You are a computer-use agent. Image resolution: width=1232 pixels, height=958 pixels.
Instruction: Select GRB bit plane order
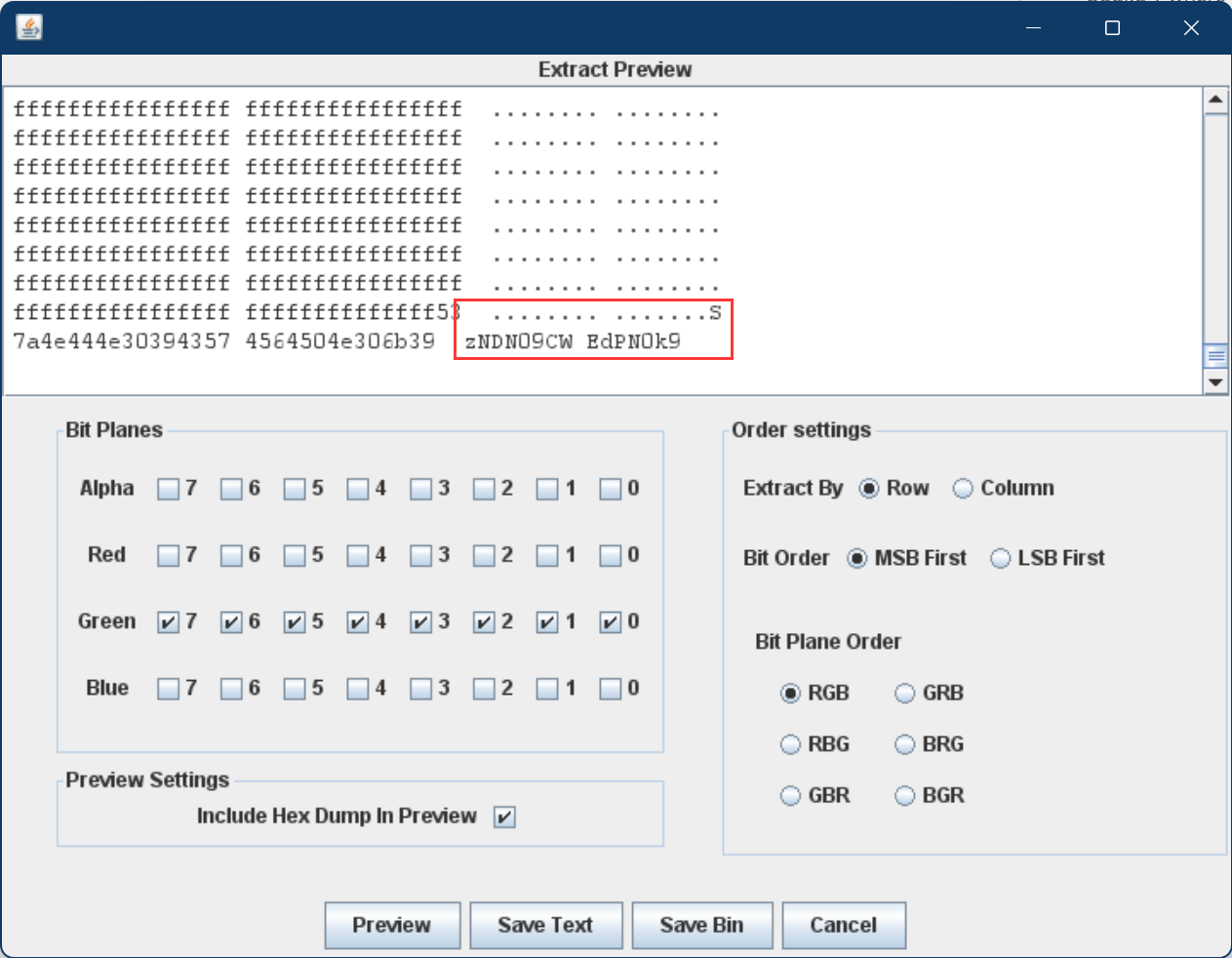(905, 694)
